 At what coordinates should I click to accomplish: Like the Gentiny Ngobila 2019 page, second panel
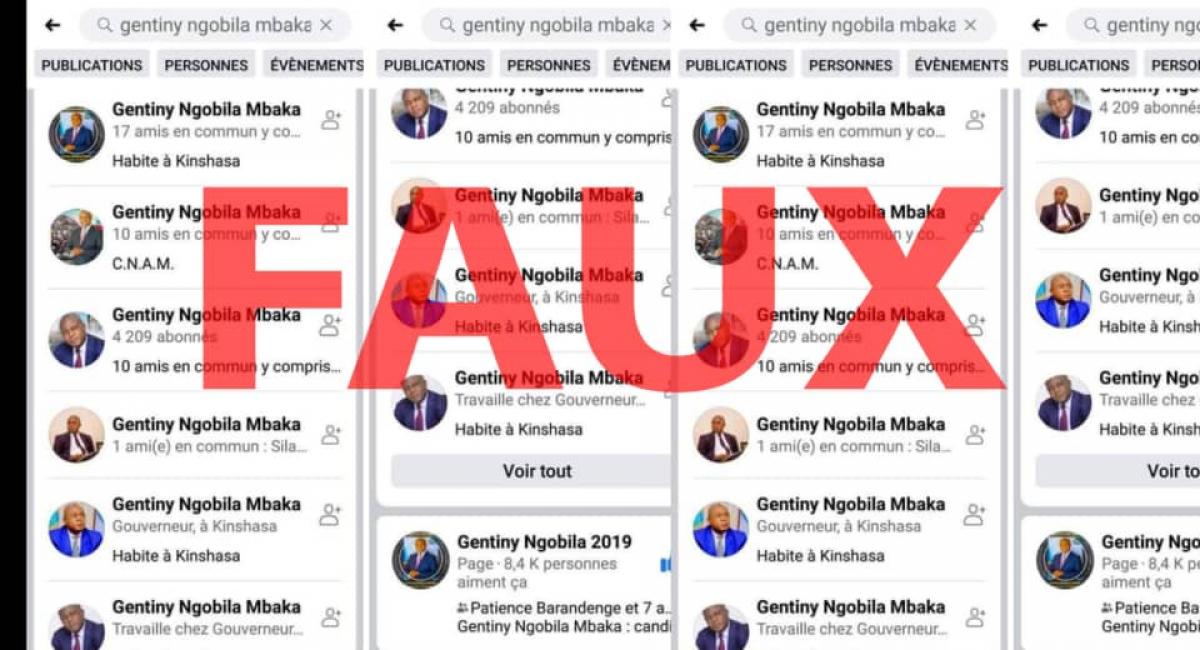pyautogui.click(x=665, y=566)
